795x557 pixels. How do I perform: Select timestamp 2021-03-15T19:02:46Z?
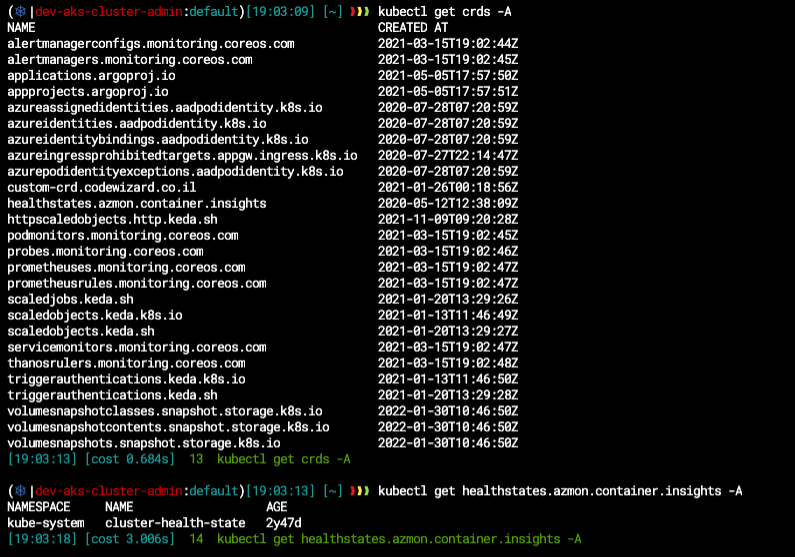(448, 251)
